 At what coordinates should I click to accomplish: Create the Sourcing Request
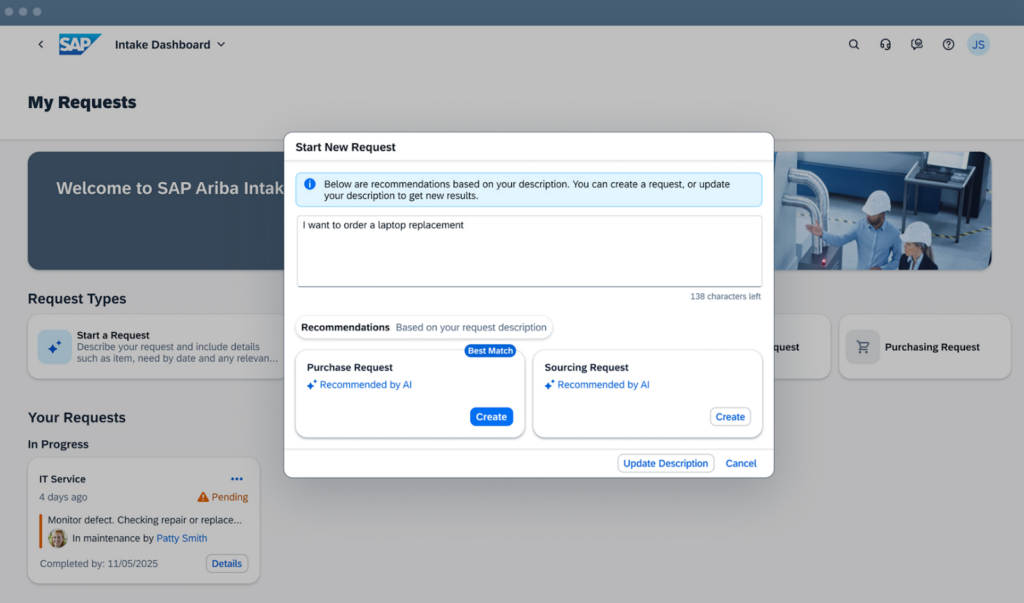pos(730,417)
